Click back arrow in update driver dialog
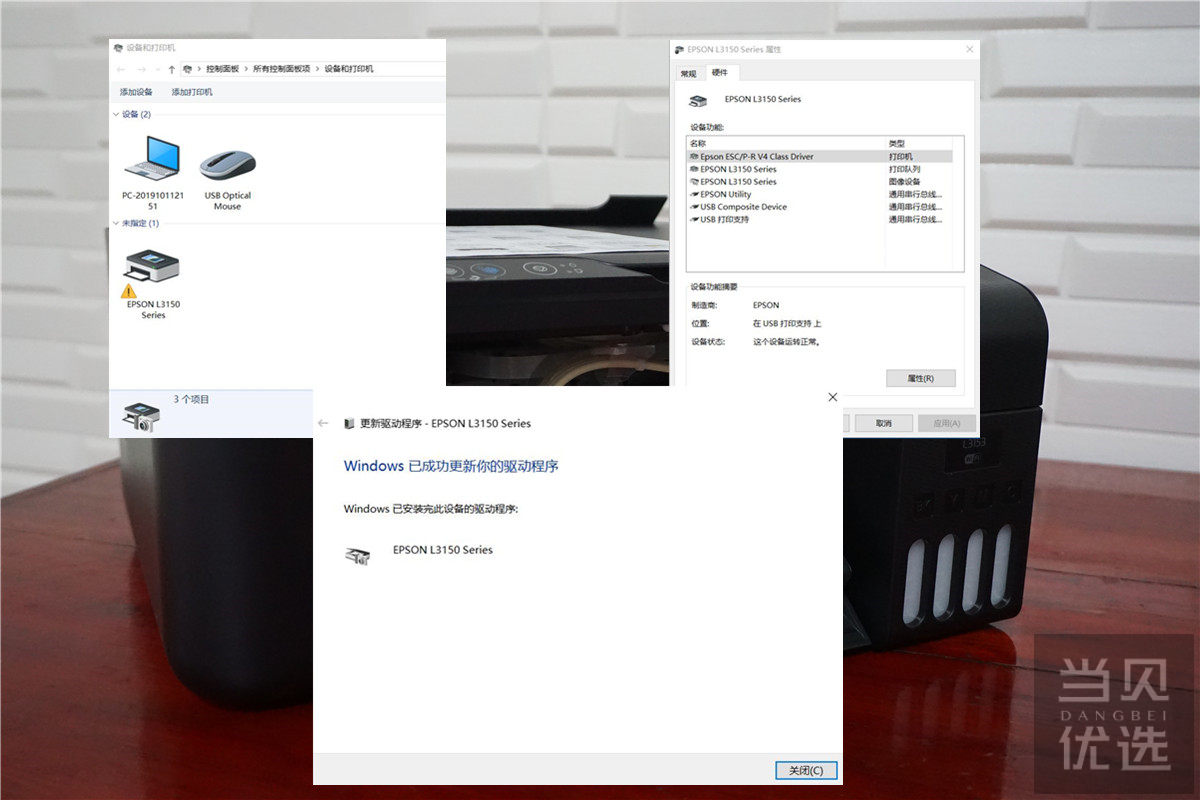This screenshot has height=800, width=1200. click(x=323, y=423)
